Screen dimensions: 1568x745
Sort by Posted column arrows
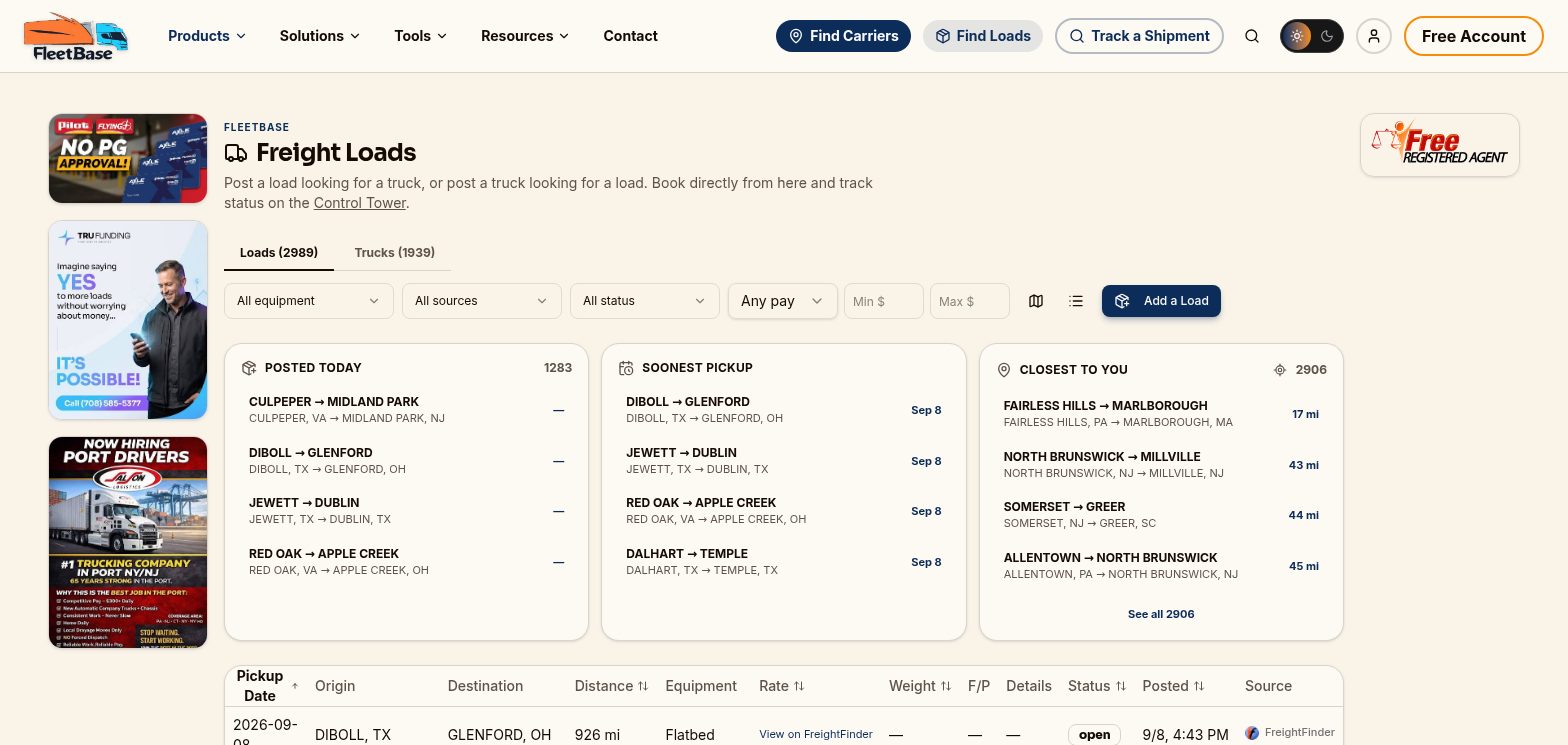tap(1199, 686)
